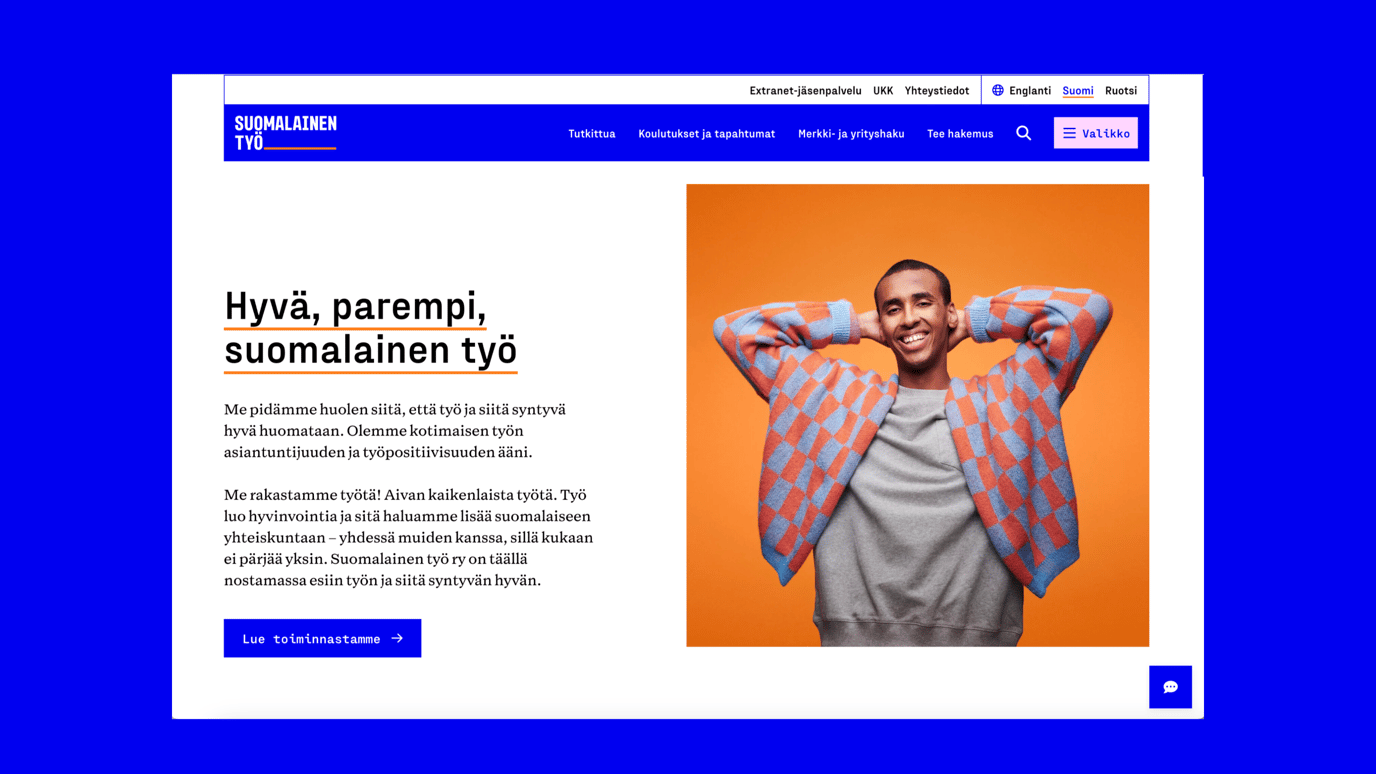Click the man in checkered cardigan photo
The height and width of the screenshot is (774, 1376).
[x=917, y=415]
